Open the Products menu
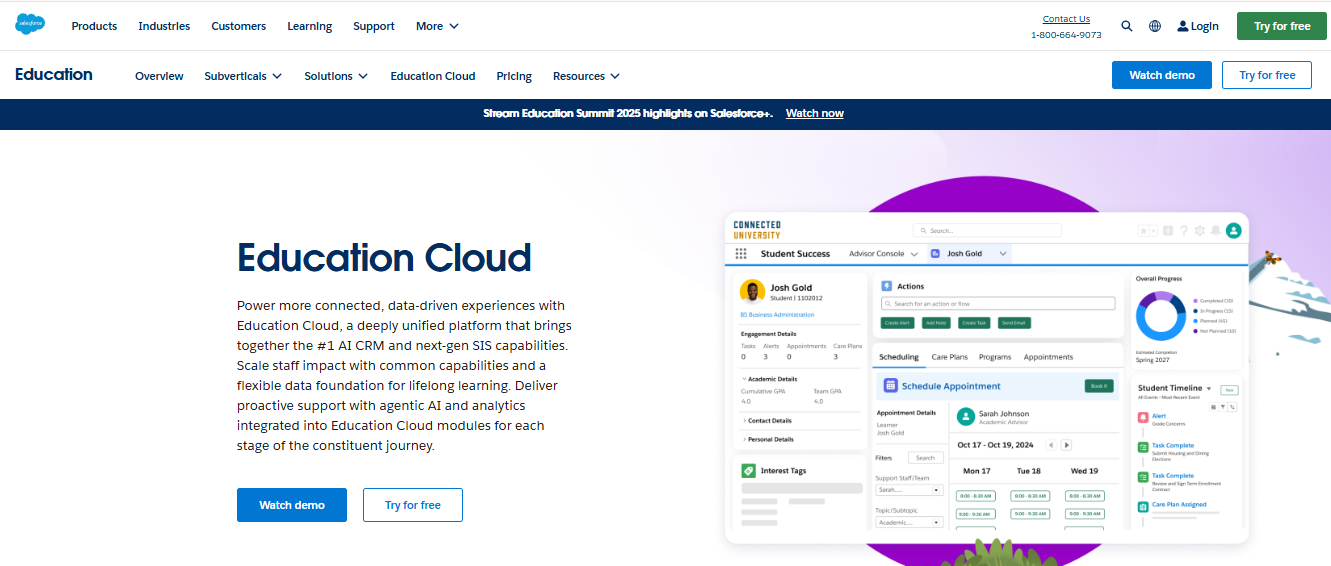 [x=94, y=26]
